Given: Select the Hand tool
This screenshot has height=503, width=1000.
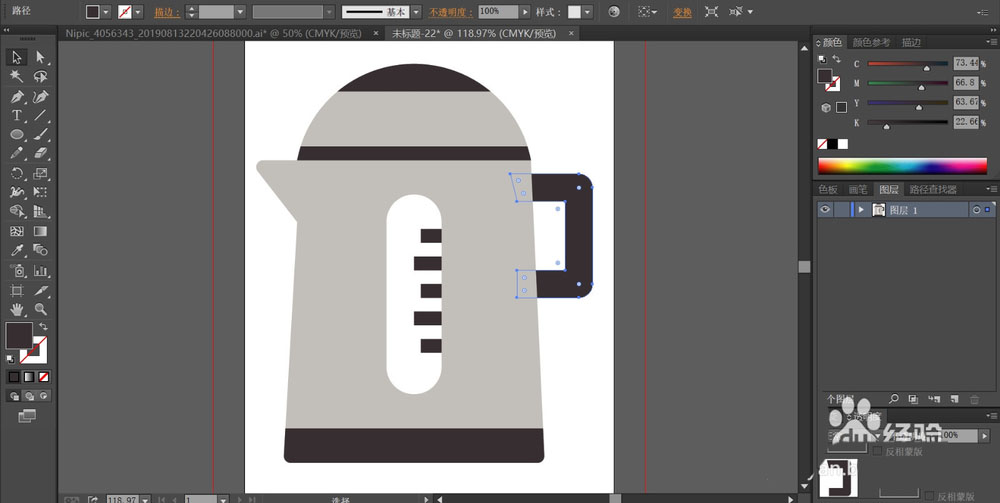Looking at the screenshot, I should [17, 309].
